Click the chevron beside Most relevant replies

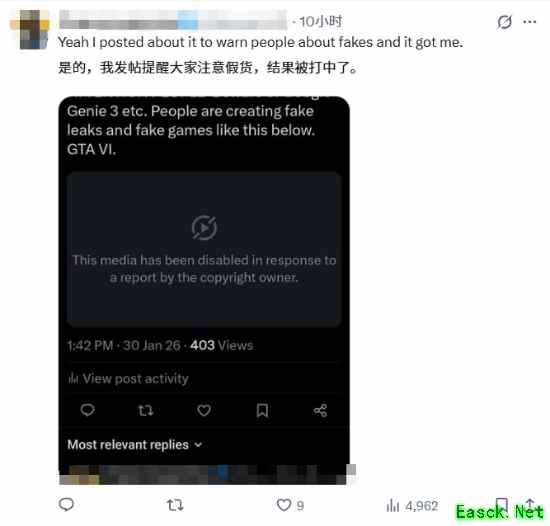pos(198,445)
